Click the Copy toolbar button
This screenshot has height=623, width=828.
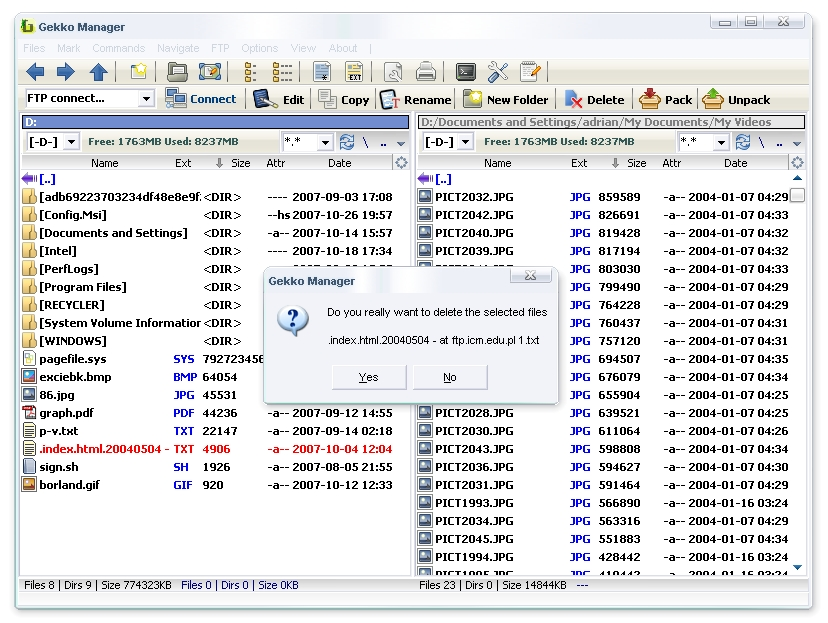(344, 99)
